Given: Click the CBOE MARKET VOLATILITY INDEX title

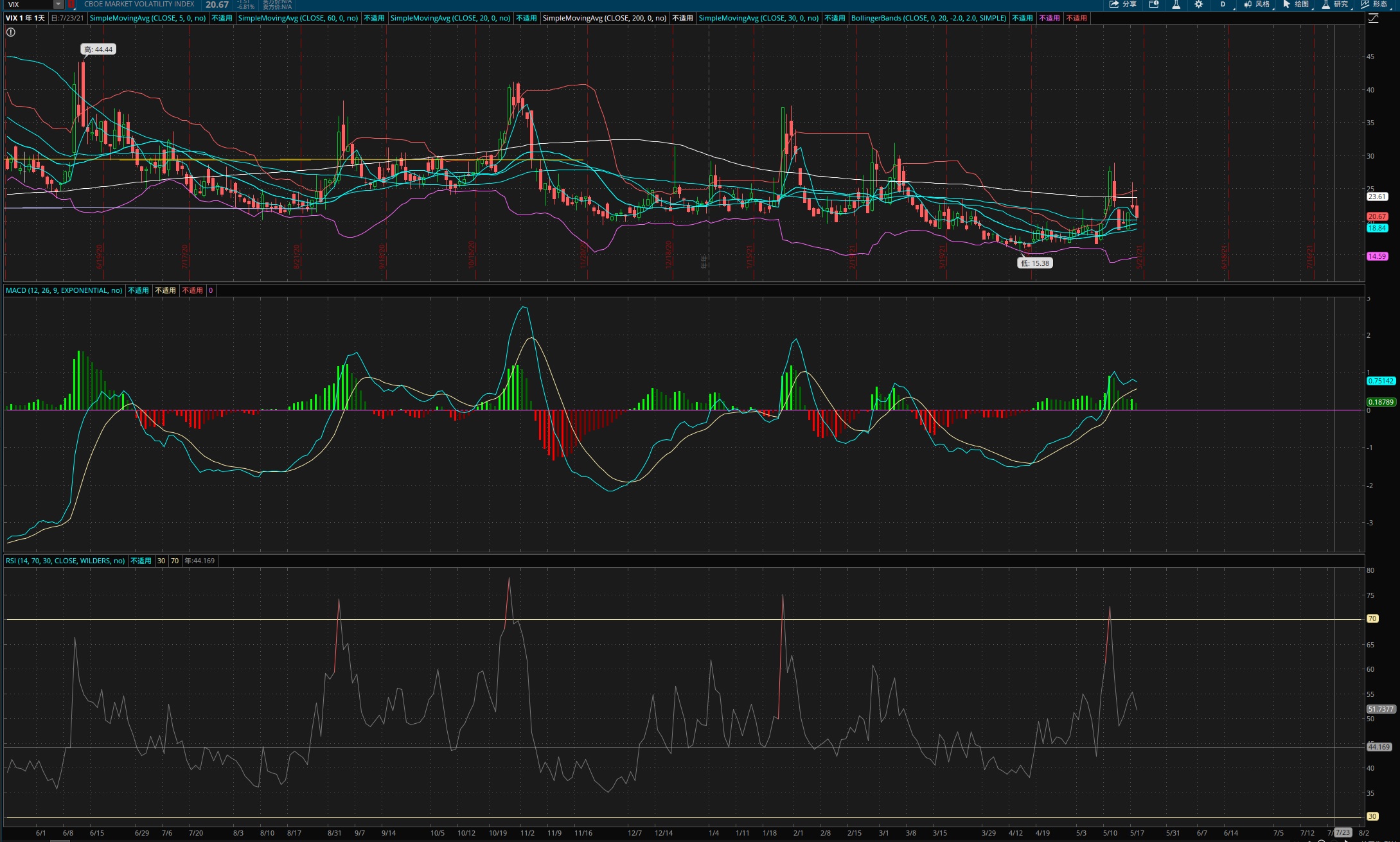Looking at the screenshot, I should 139,4.
